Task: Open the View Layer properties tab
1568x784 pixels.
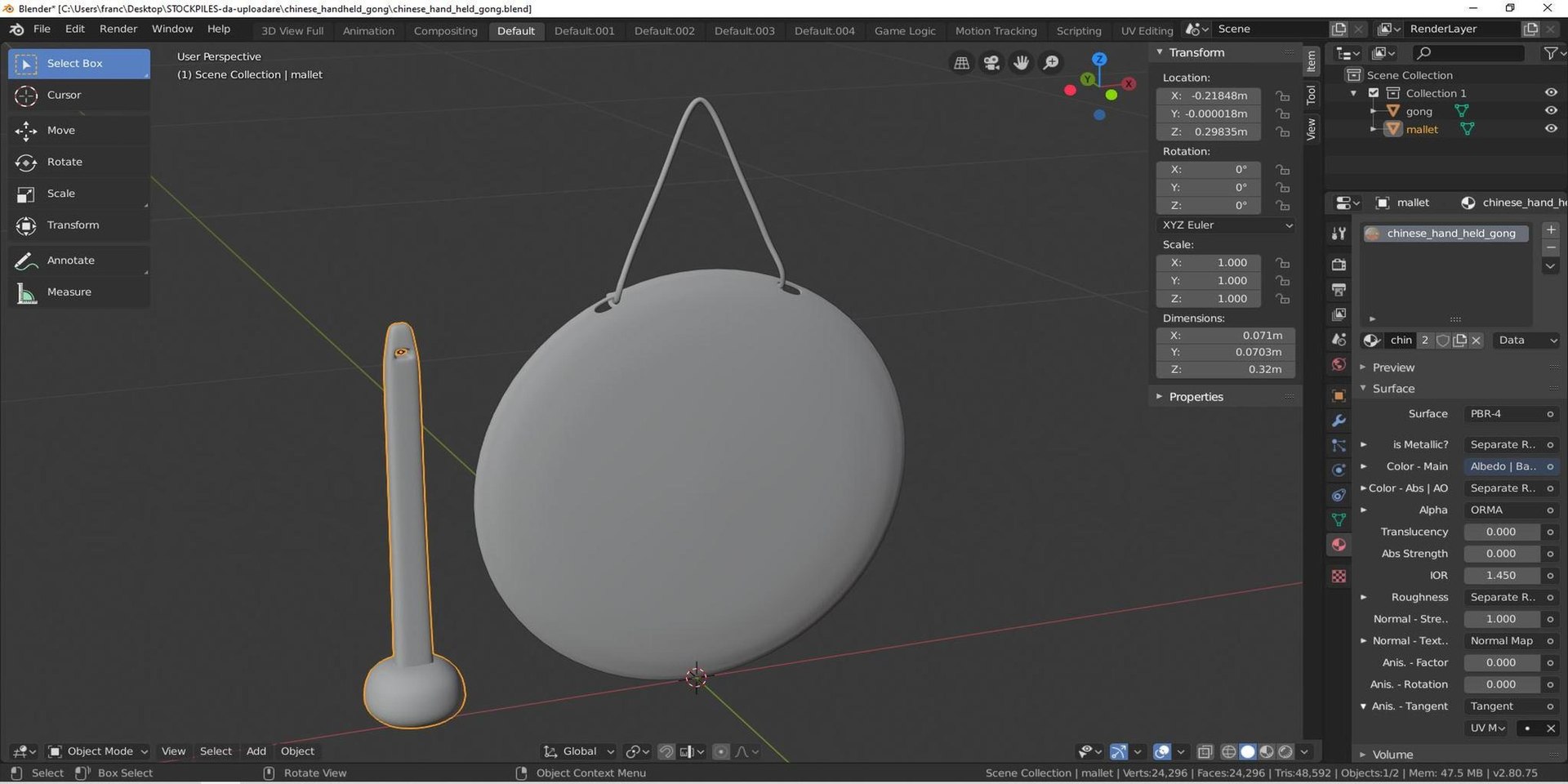Action: tap(1339, 314)
